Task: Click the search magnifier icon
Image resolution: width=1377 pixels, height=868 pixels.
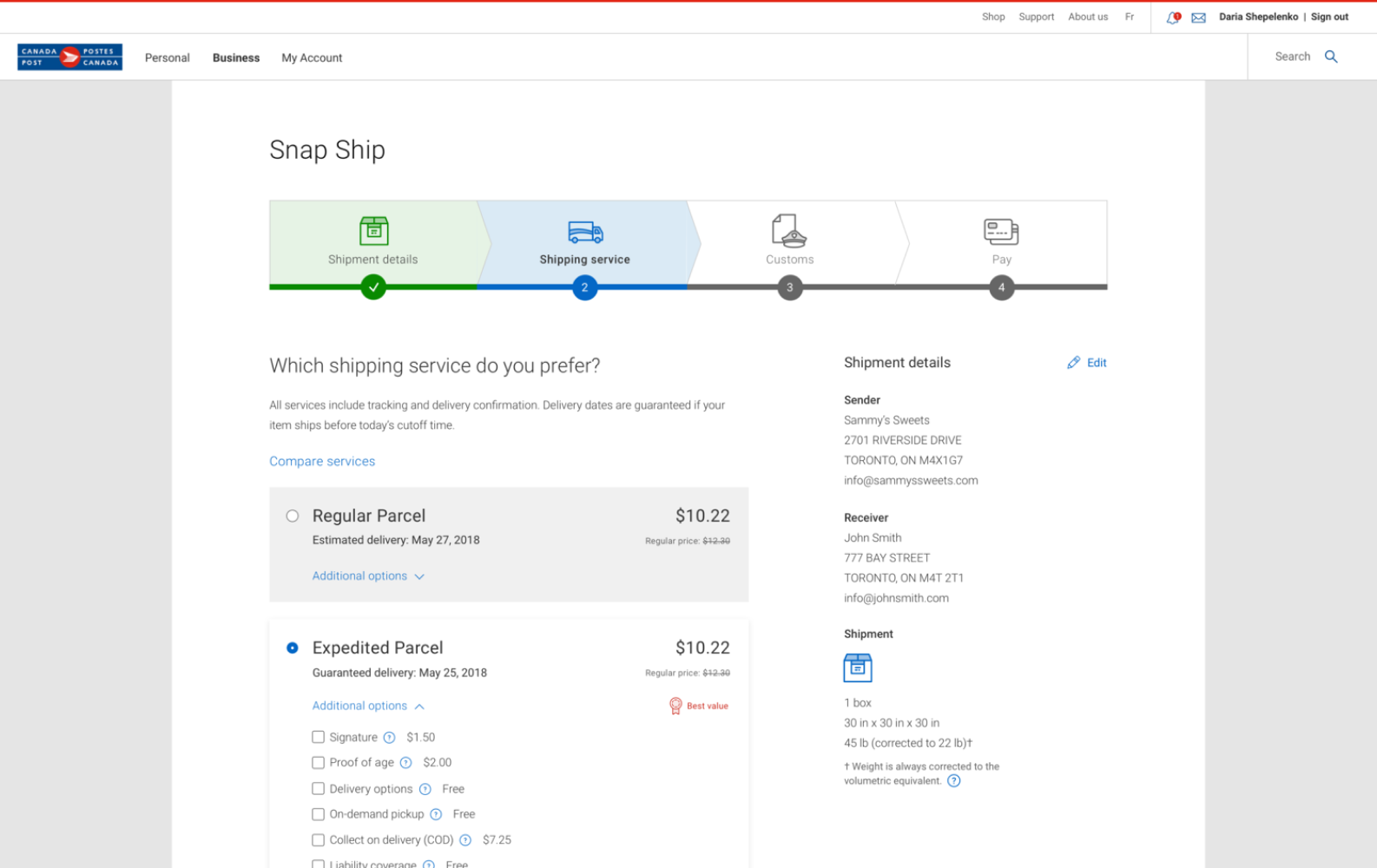Action: click(1331, 56)
